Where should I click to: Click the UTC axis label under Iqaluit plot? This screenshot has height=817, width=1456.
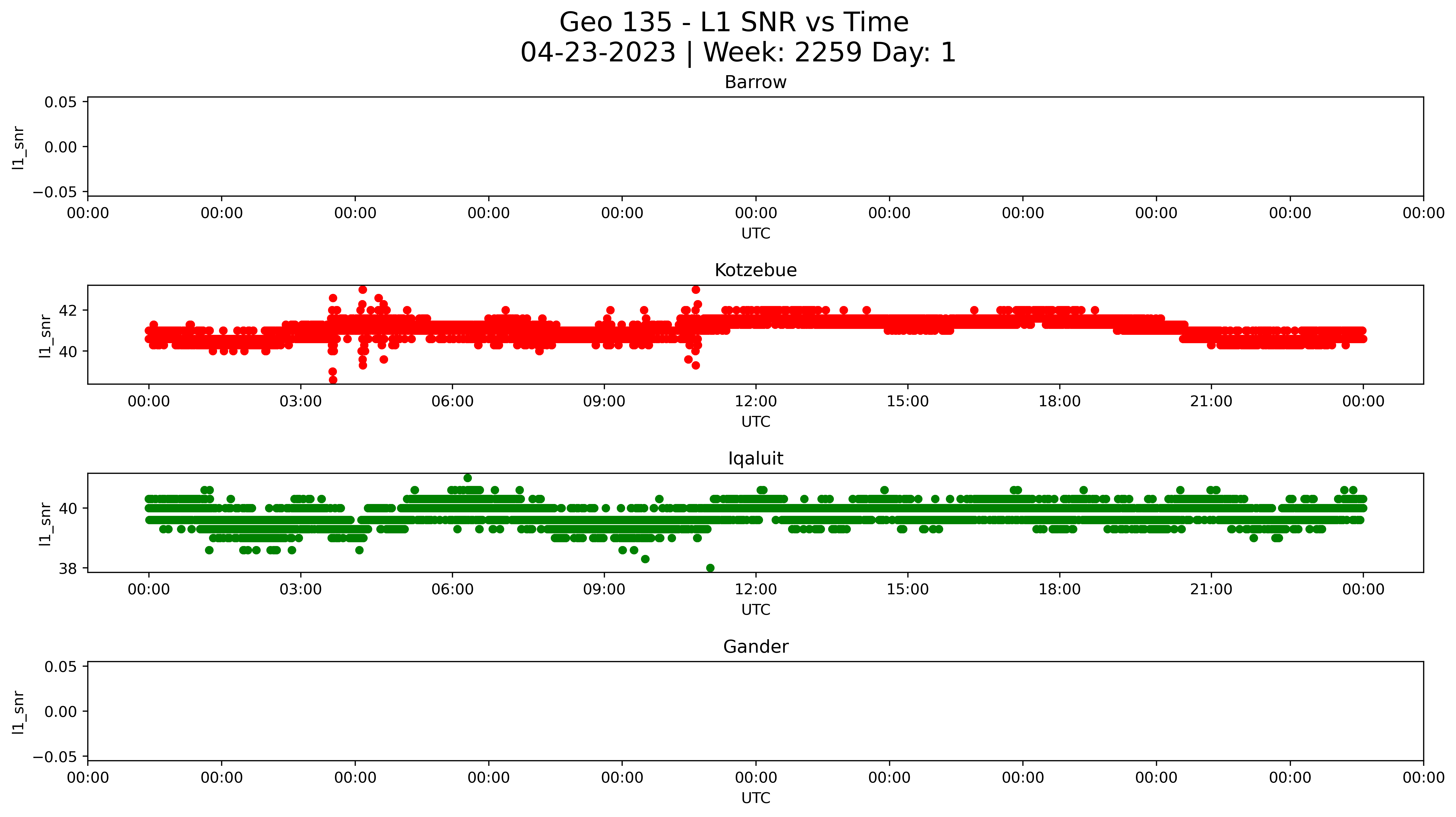(x=756, y=610)
